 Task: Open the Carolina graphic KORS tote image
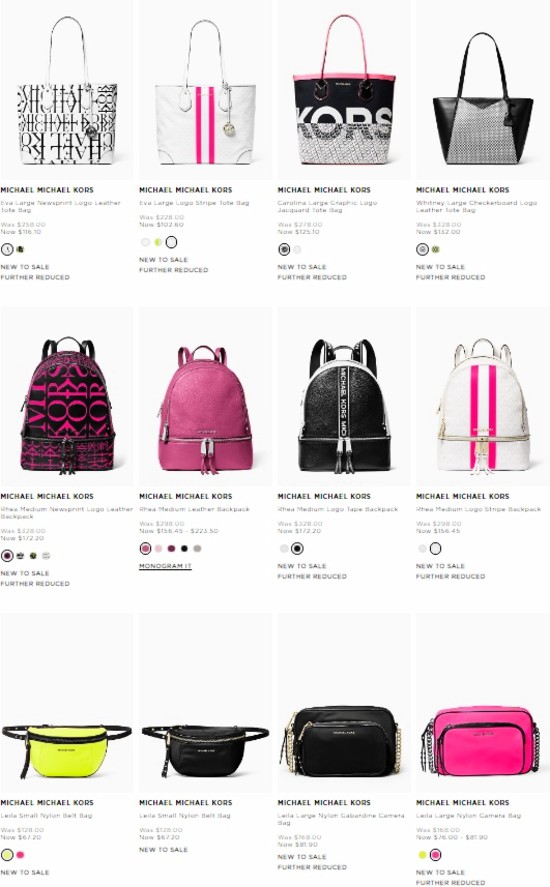(344, 91)
